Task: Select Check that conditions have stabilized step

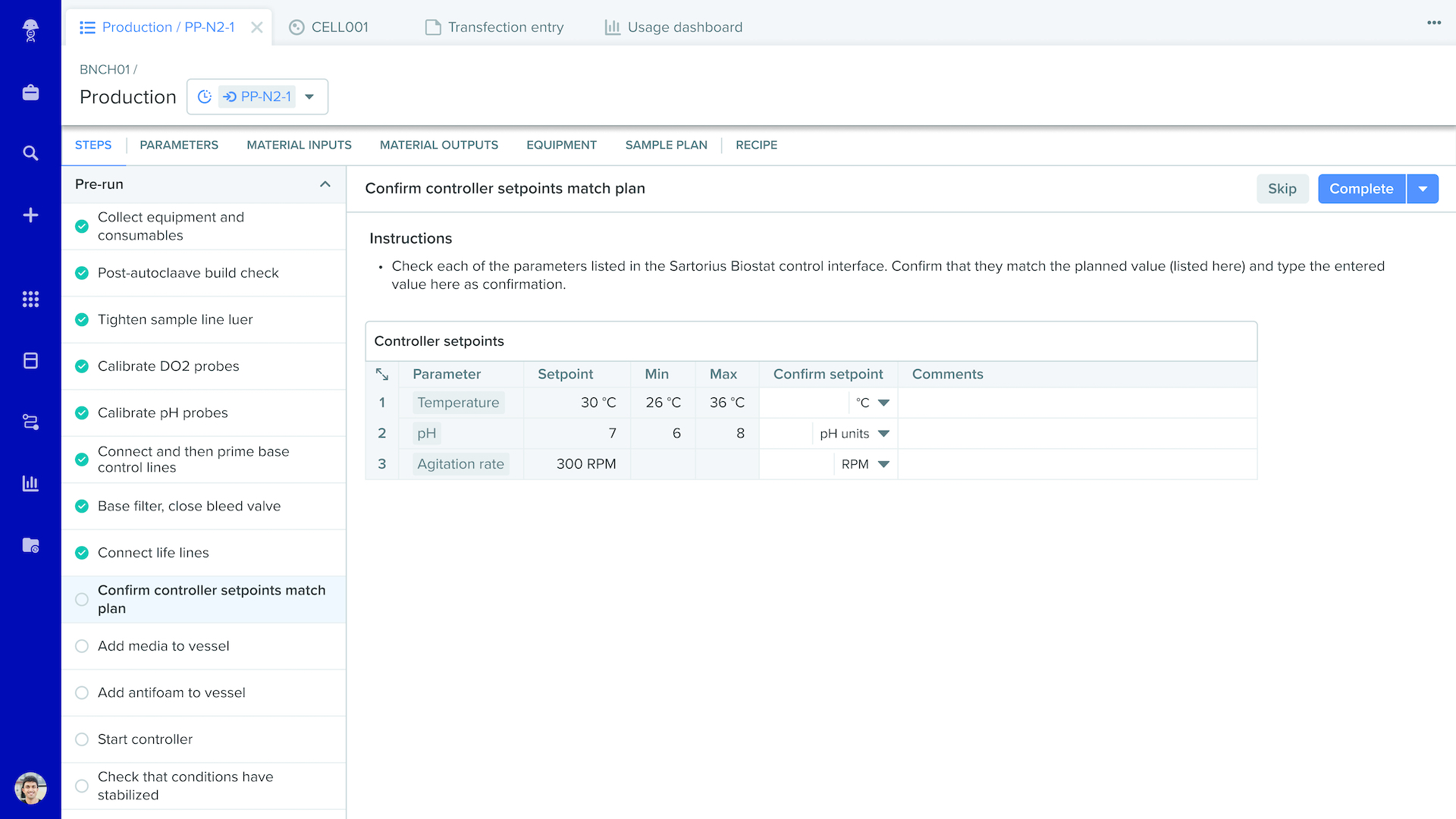Action: [x=203, y=786]
